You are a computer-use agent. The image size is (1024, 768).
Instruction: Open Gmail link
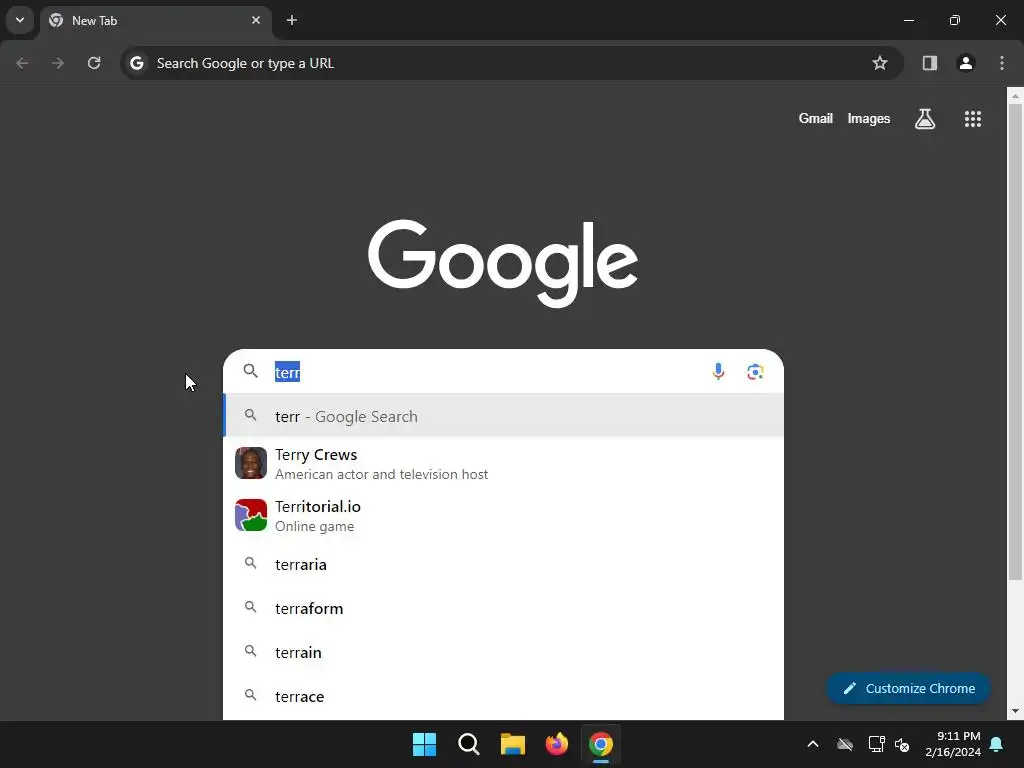coord(816,119)
